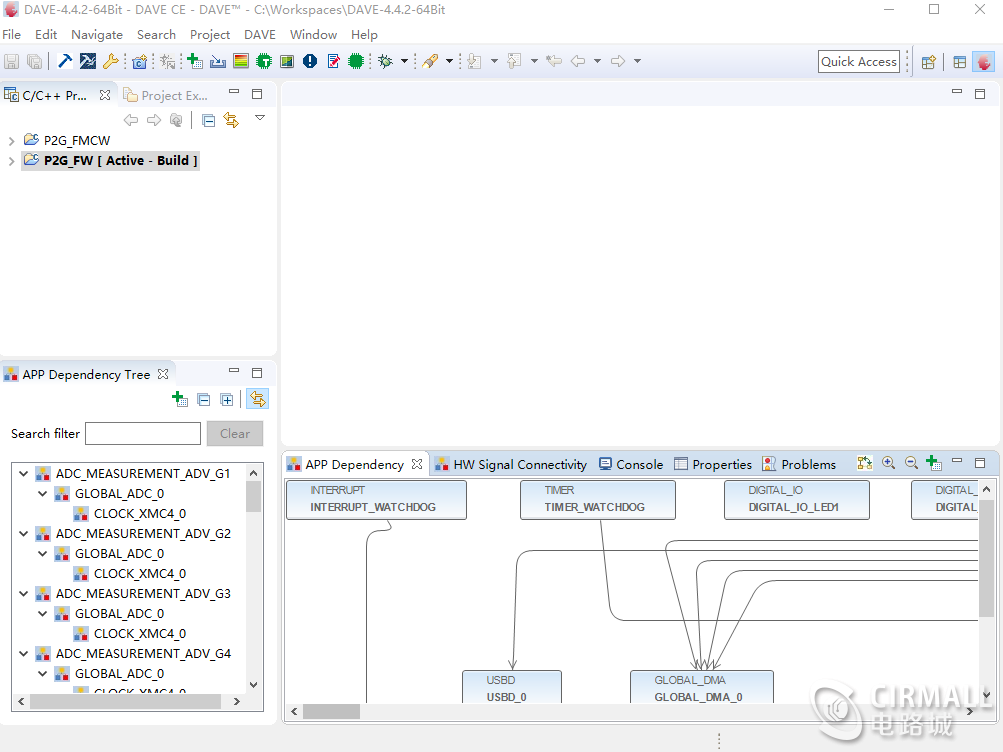Toggle Link with Editor in C/C++ Projects panel
Viewport: 1003px width, 752px height.
click(231, 120)
